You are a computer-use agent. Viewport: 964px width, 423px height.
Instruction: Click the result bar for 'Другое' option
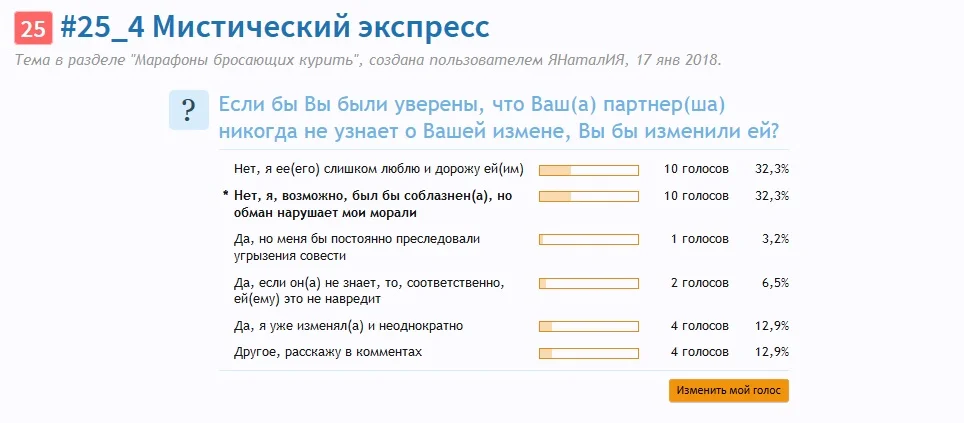(x=588, y=353)
